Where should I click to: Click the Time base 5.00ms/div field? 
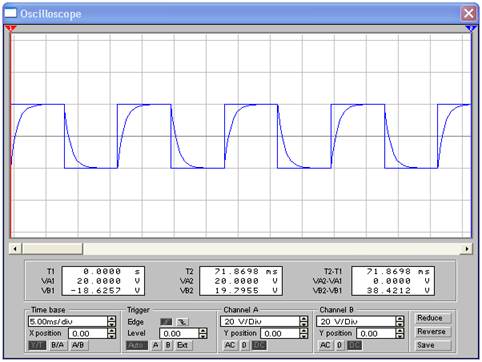point(68,322)
